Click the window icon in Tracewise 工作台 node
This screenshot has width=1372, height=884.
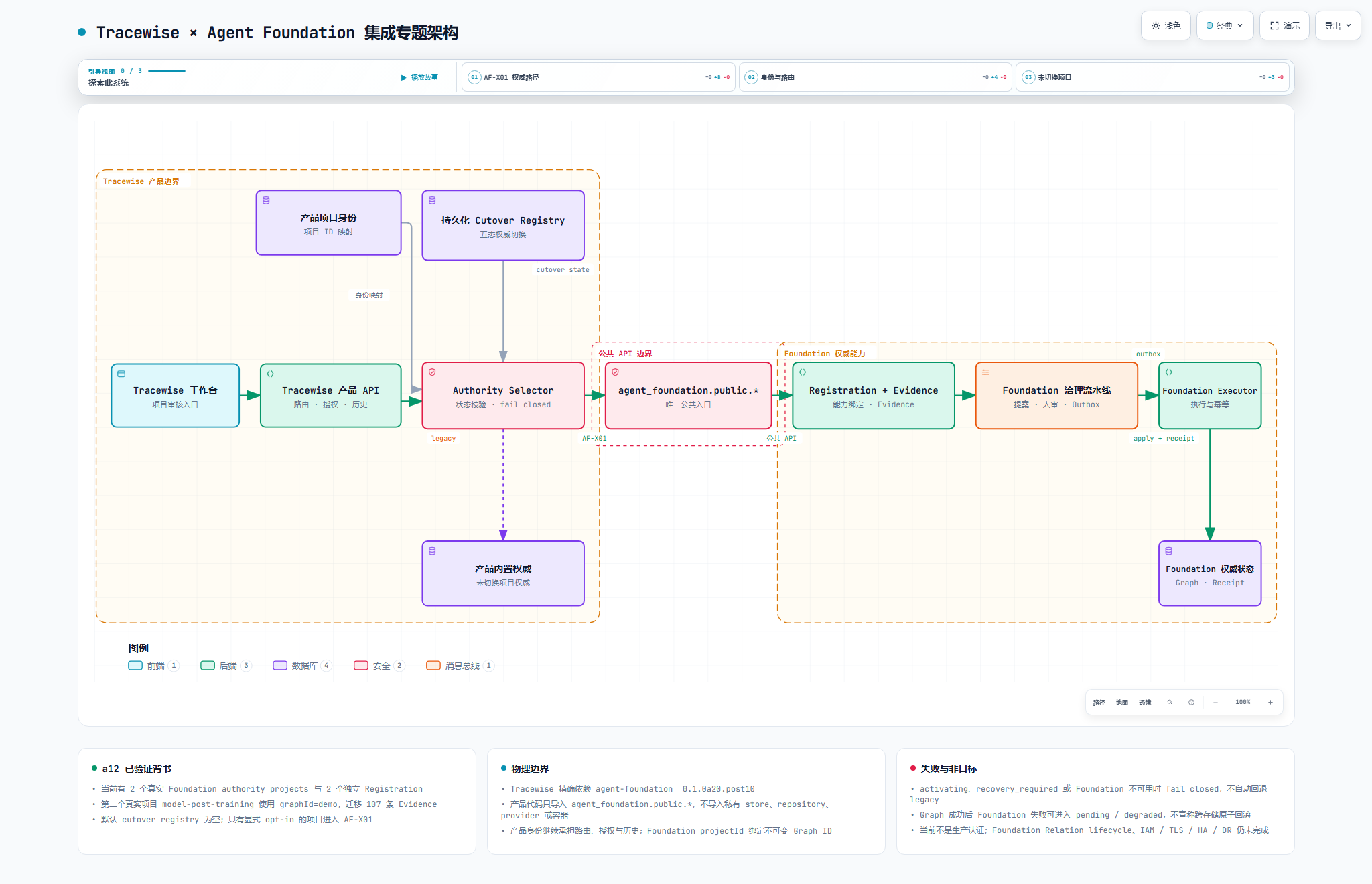click(x=121, y=374)
